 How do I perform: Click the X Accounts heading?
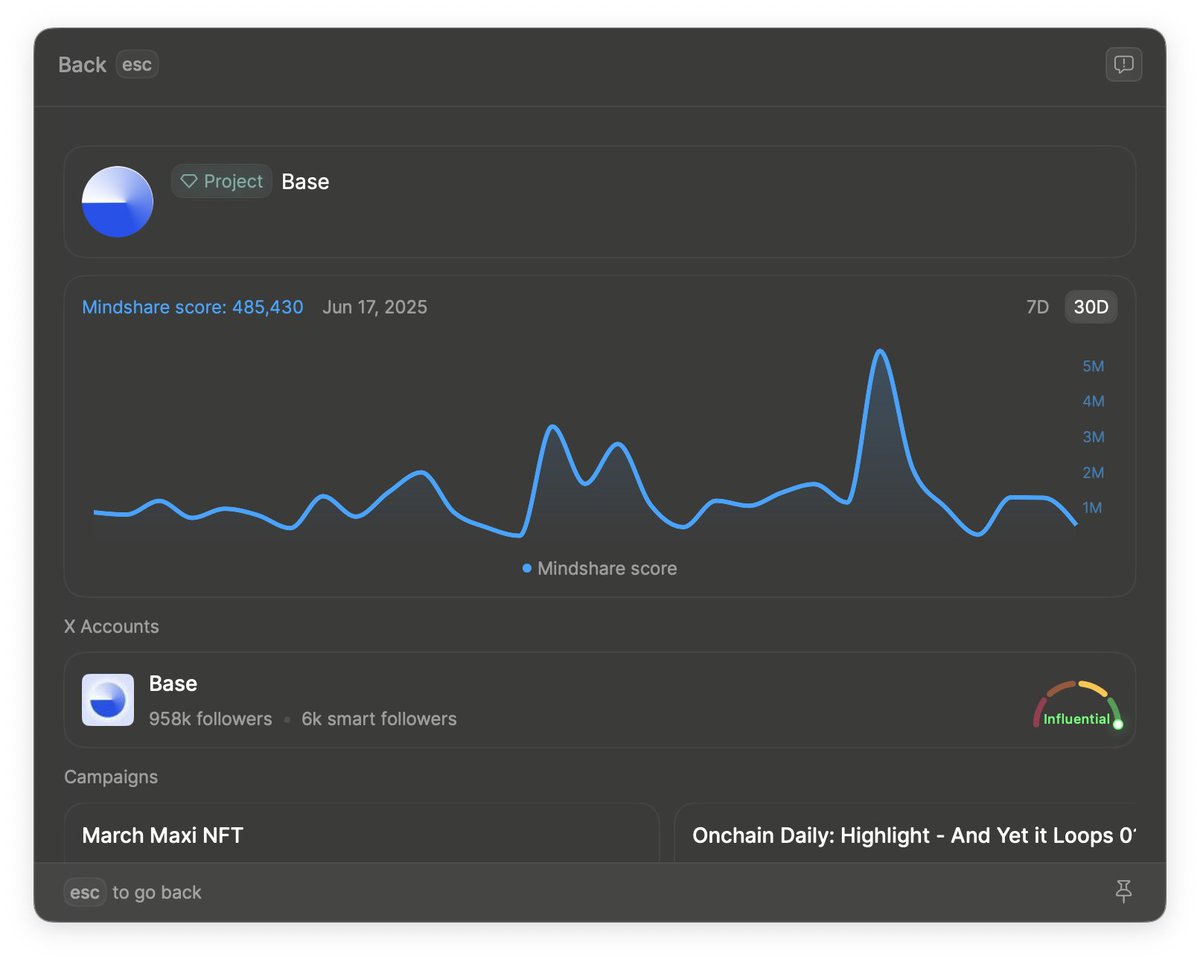coord(111,627)
